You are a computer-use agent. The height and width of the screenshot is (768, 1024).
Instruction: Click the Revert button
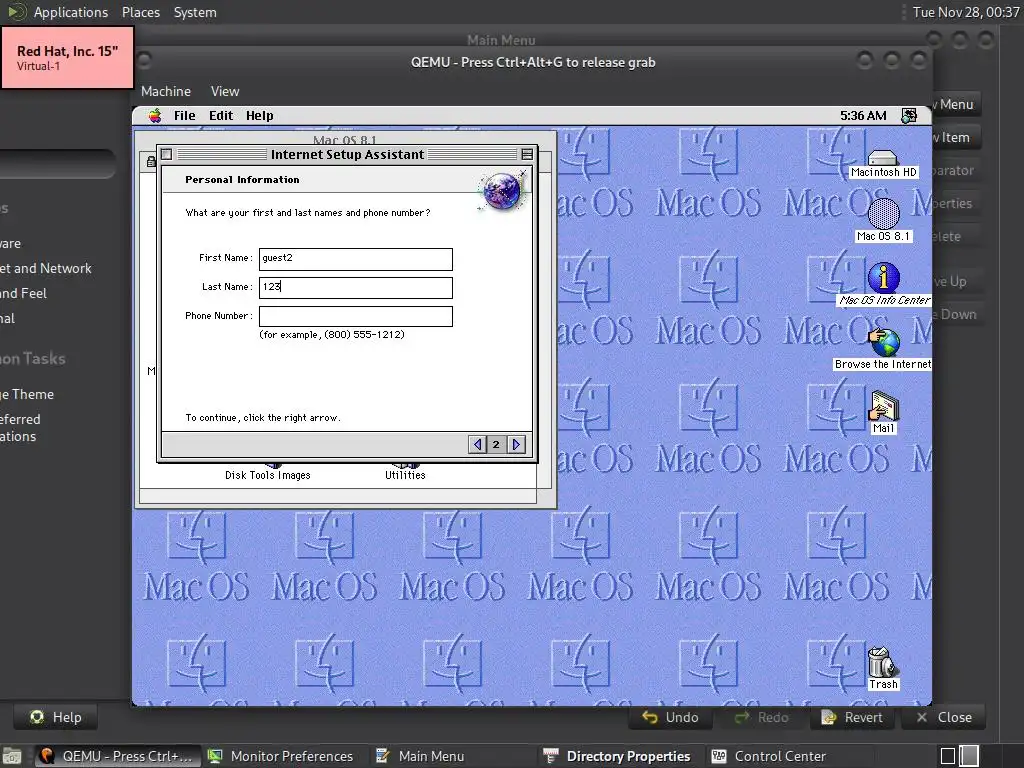(x=852, y=717)
